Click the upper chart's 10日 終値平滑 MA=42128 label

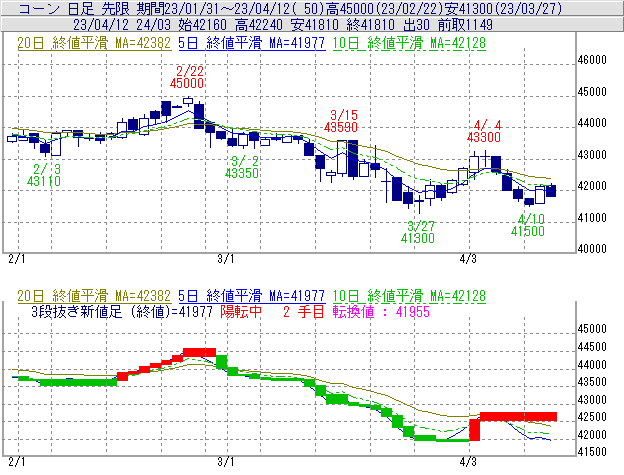[409, 43]
